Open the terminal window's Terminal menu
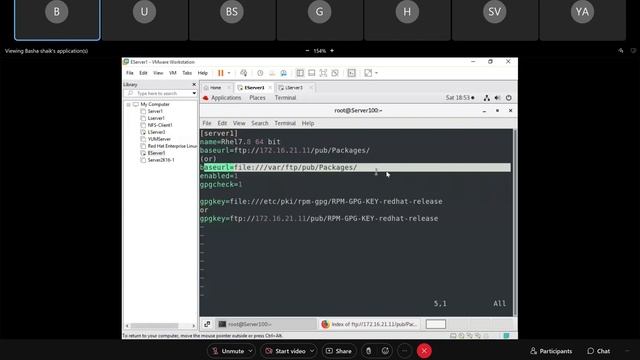The image size is (640, 360). (x=285, y=123)
